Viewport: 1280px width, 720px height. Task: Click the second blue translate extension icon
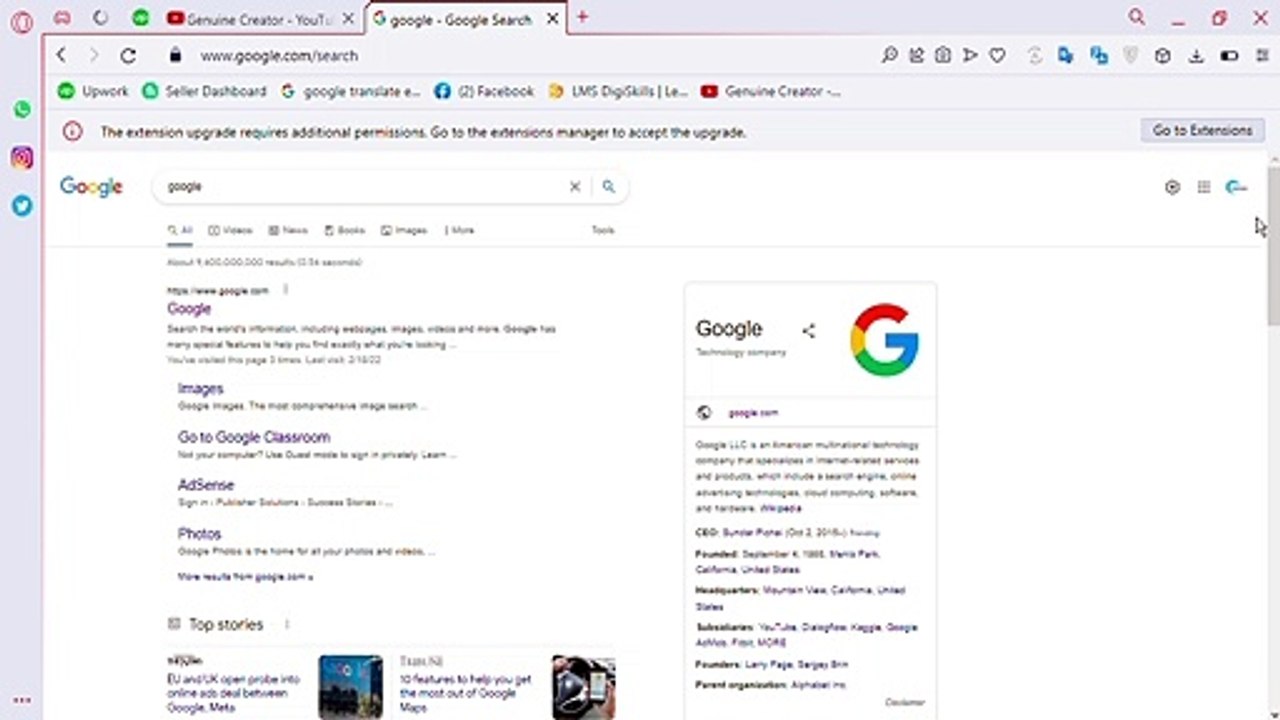pyautogui.click(x=1099, y=56)
